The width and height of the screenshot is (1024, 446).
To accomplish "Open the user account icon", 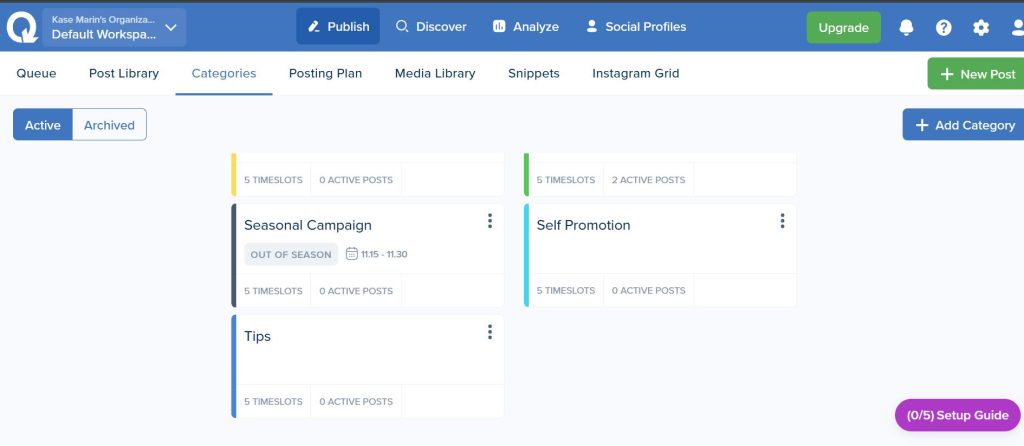I will coord(1017,27).
